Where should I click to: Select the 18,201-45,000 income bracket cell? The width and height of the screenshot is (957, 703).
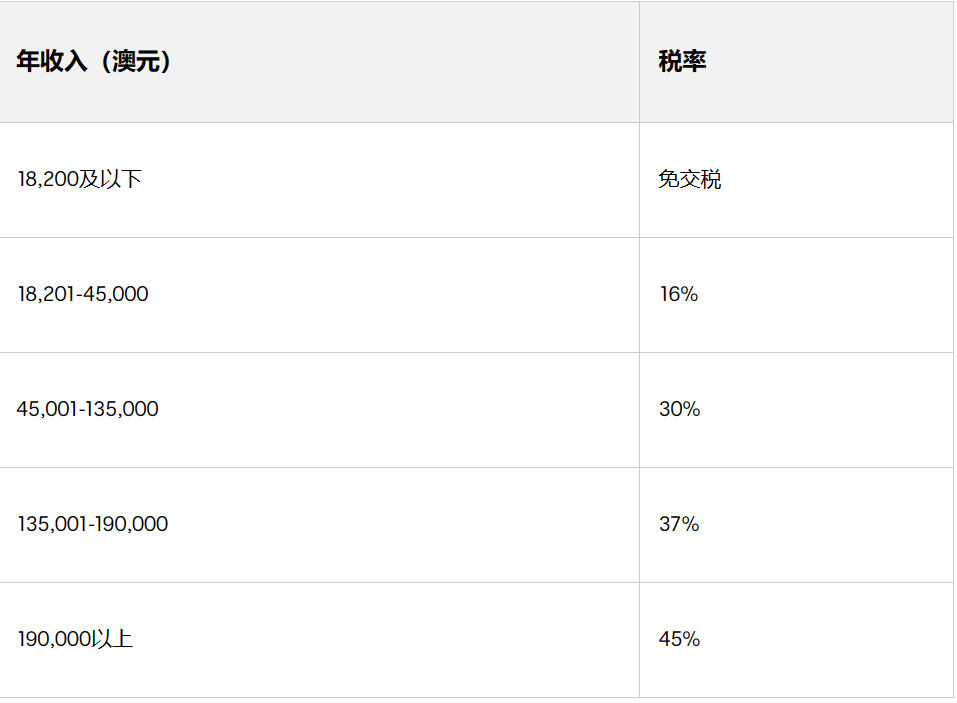83,295
